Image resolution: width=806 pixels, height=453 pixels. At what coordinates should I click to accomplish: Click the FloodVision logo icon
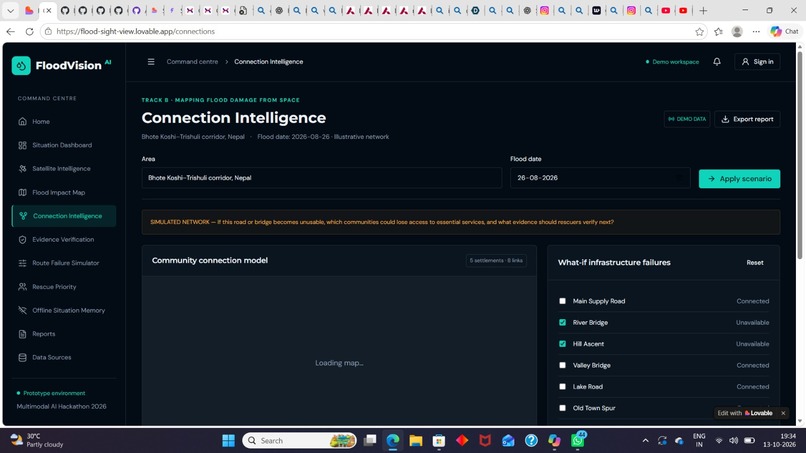click(21, 66)
